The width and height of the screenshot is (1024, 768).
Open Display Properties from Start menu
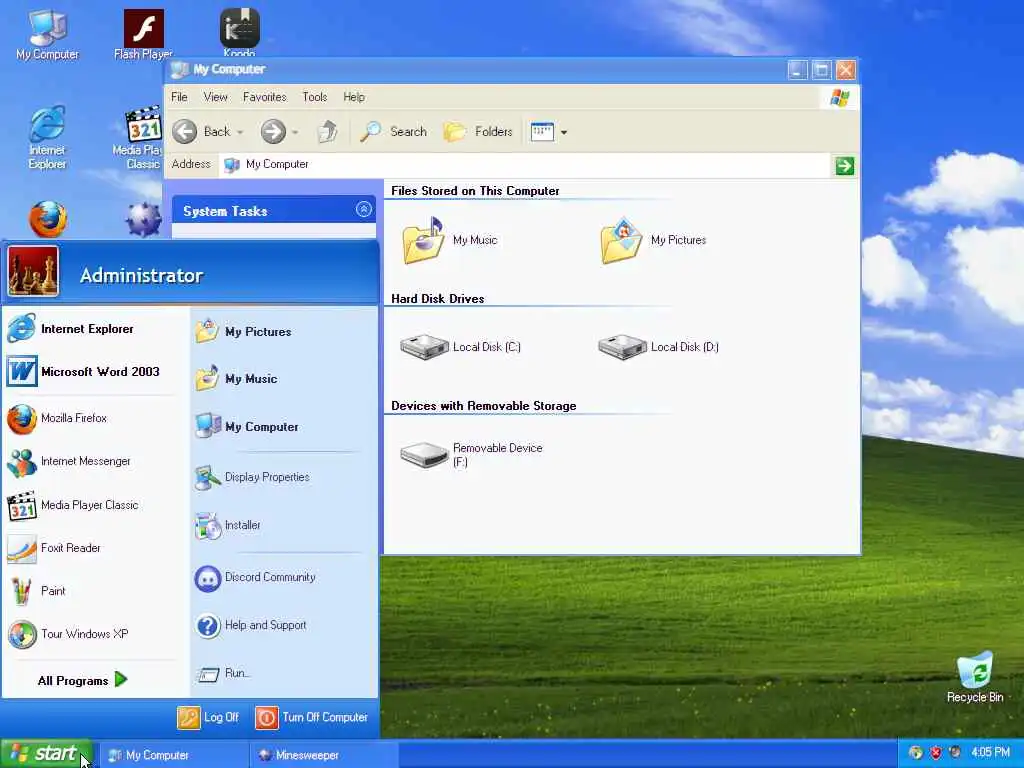[252, 477]
